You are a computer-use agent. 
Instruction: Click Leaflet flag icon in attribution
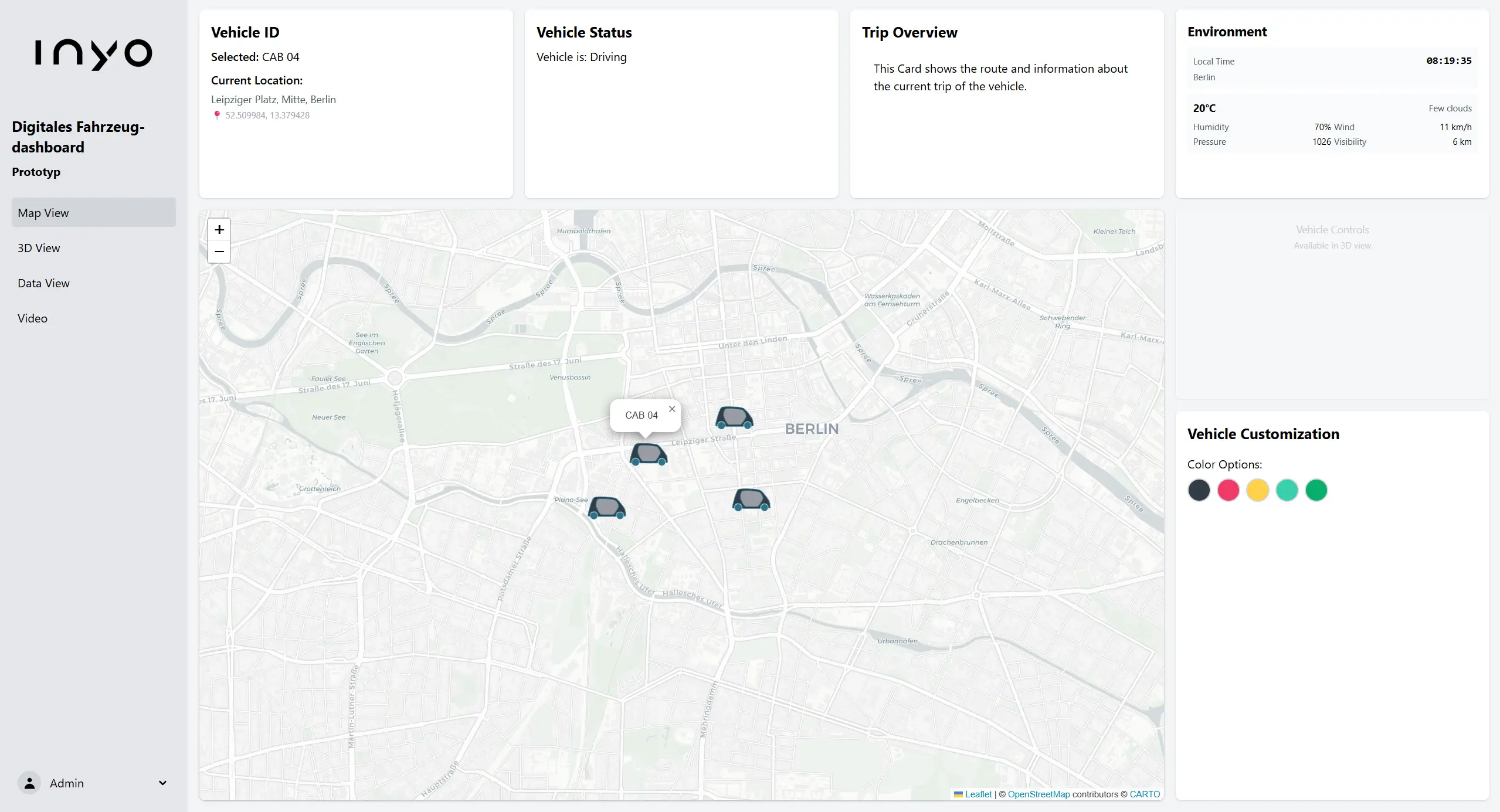(958, 794)
